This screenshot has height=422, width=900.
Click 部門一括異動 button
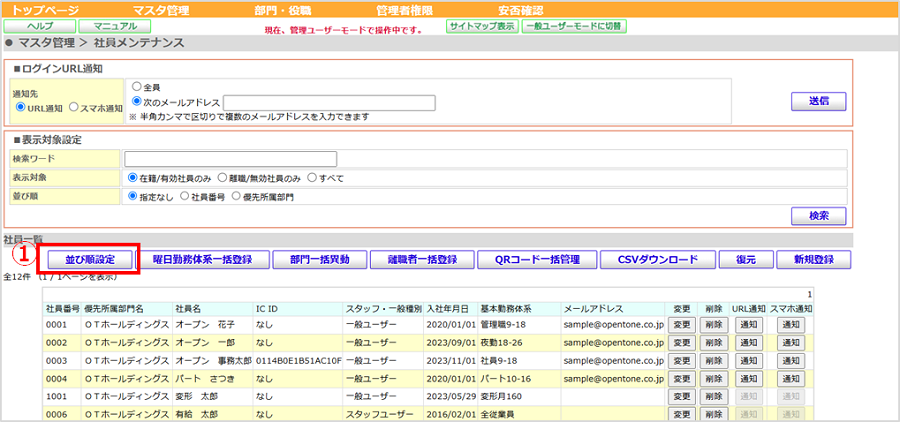point(320,260)
